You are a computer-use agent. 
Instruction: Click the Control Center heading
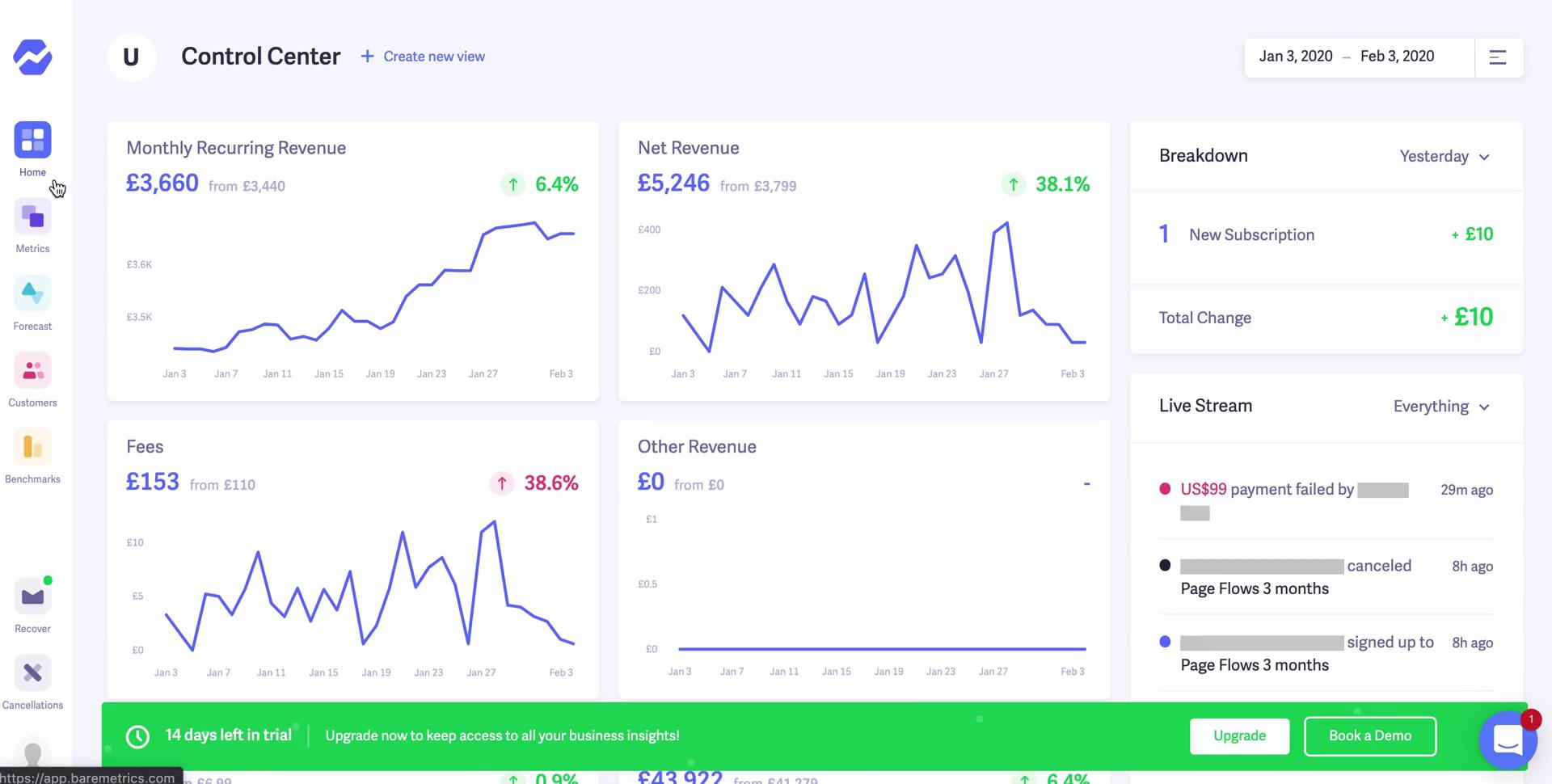[x=260, y=56]
